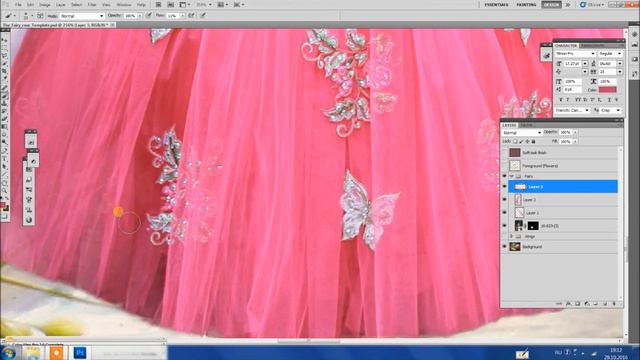
Task: Open the CS Live button
Action: pyautogui.click(x=592, y=5)
